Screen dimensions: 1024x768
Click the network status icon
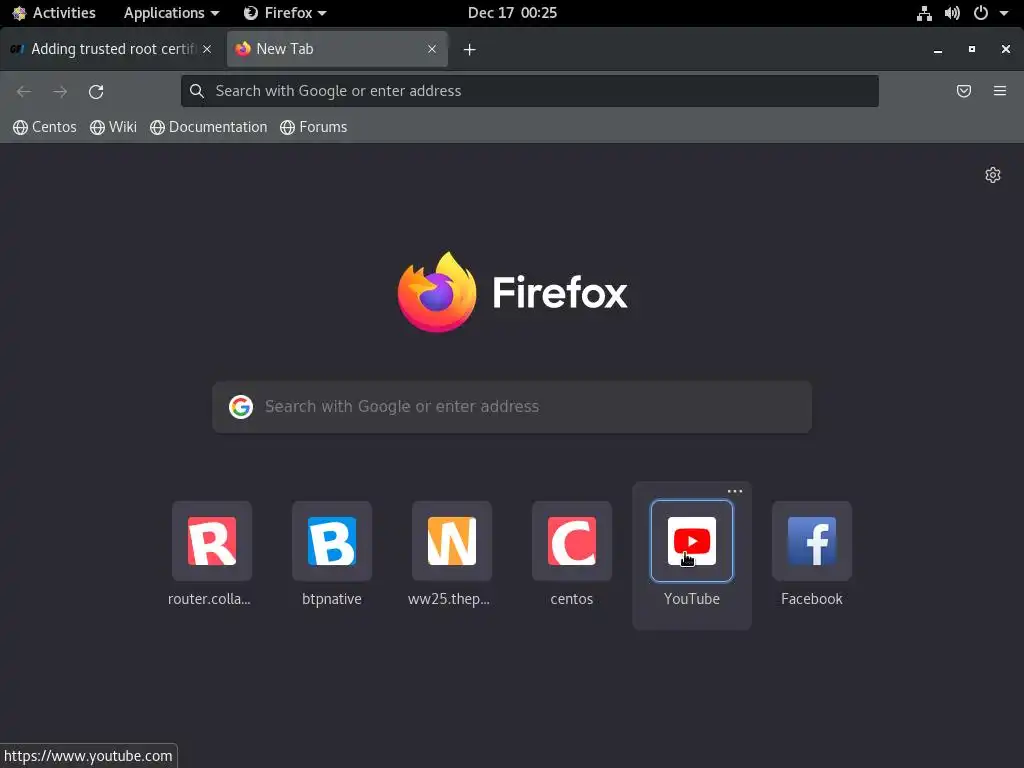coord(924,13)
